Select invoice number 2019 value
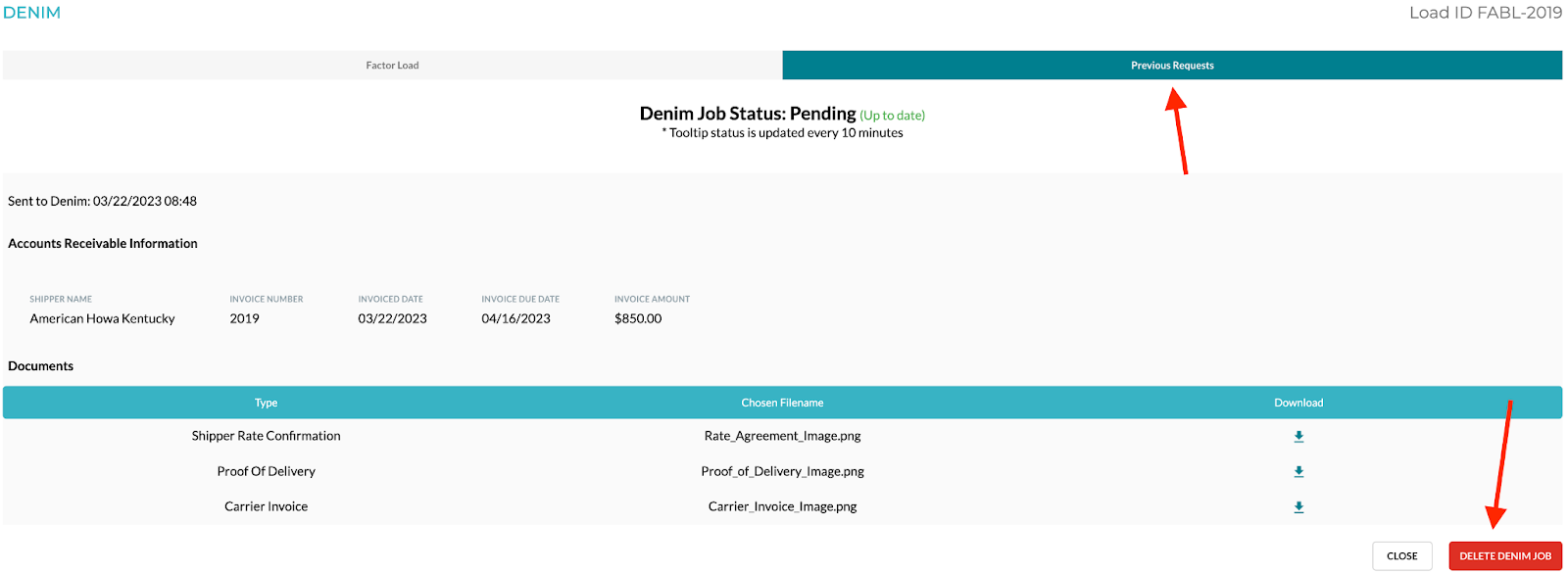Screen dimensions: 1568x573 (x=245, y=318)
